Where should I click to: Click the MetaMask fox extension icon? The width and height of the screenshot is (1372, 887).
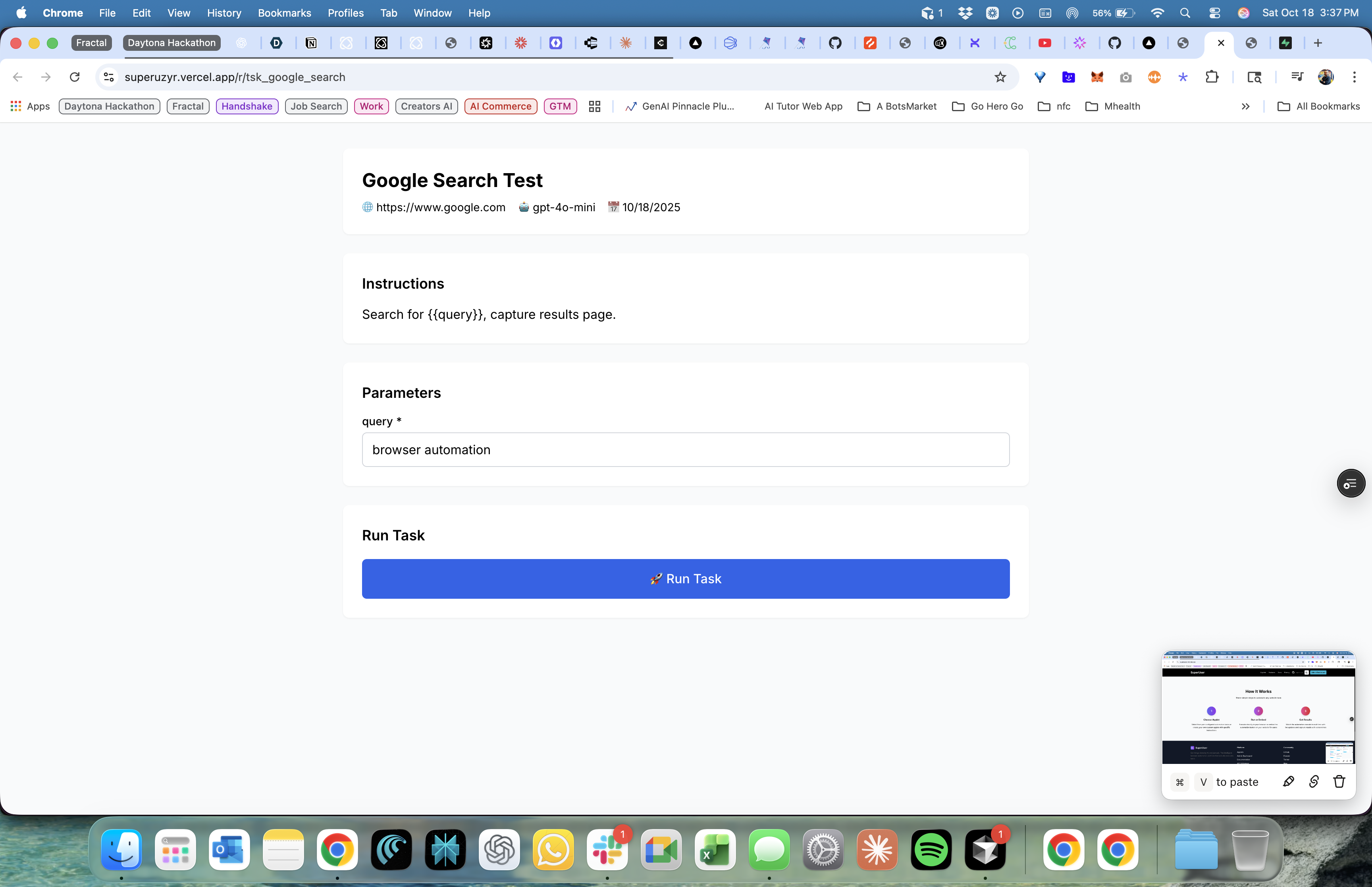click(1097, 77)
